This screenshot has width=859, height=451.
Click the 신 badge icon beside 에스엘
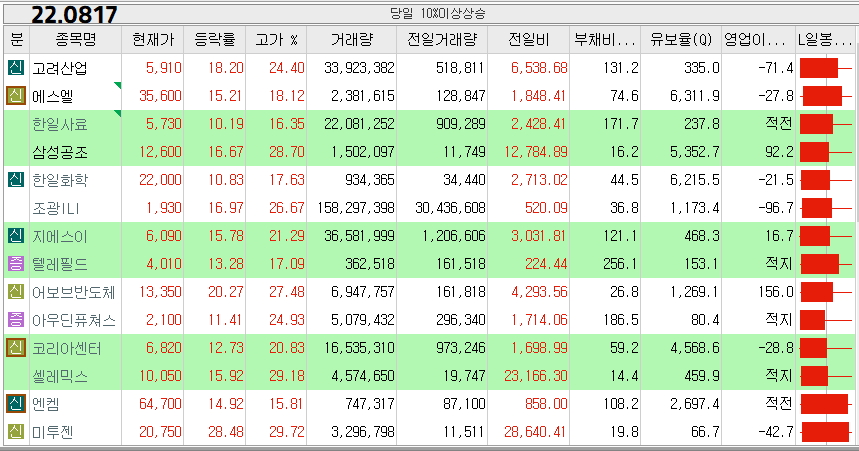click(16, 96)
